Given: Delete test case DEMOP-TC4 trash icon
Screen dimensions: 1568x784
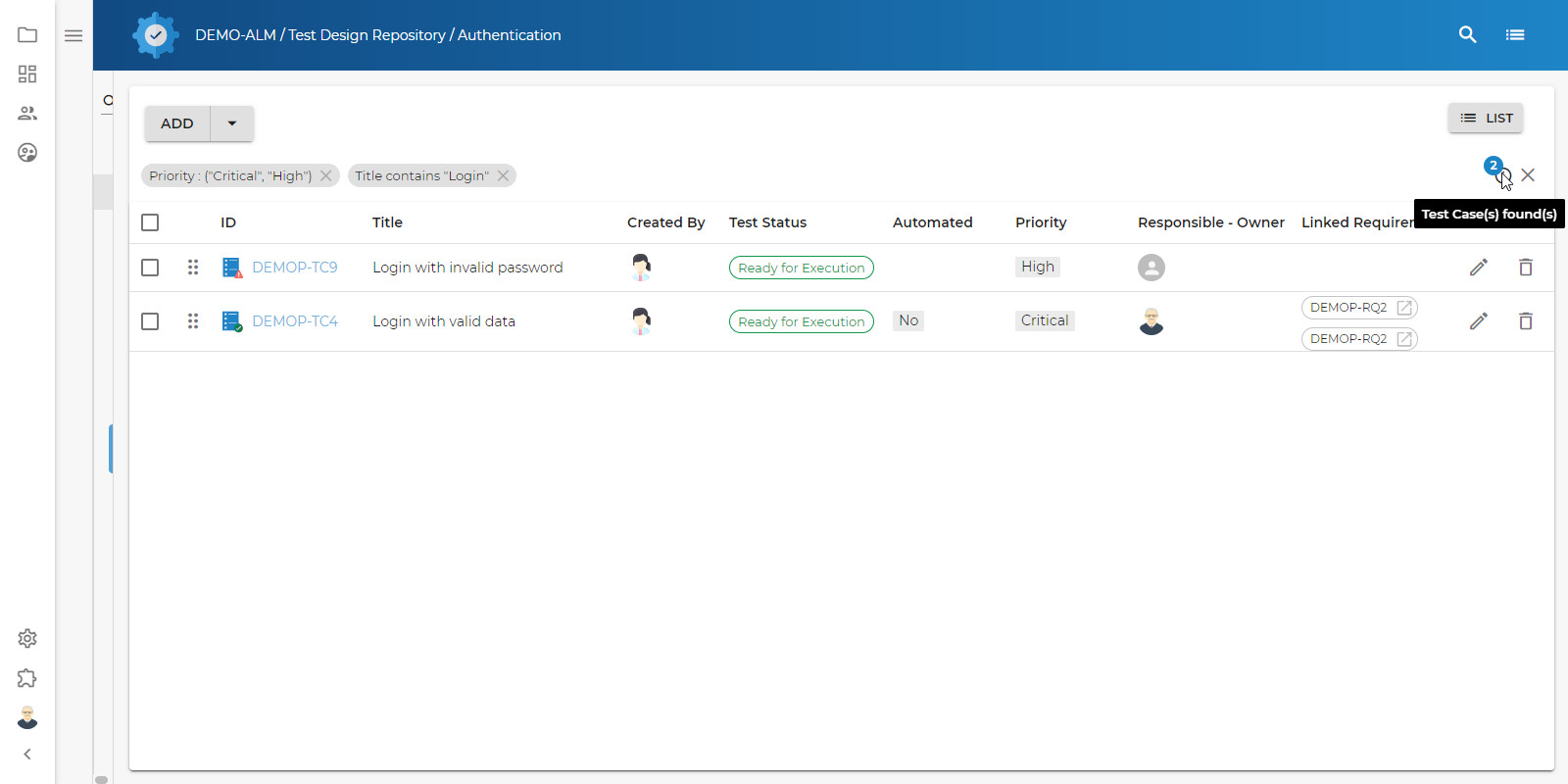Looking at the screenshot, I should 1526,321.
